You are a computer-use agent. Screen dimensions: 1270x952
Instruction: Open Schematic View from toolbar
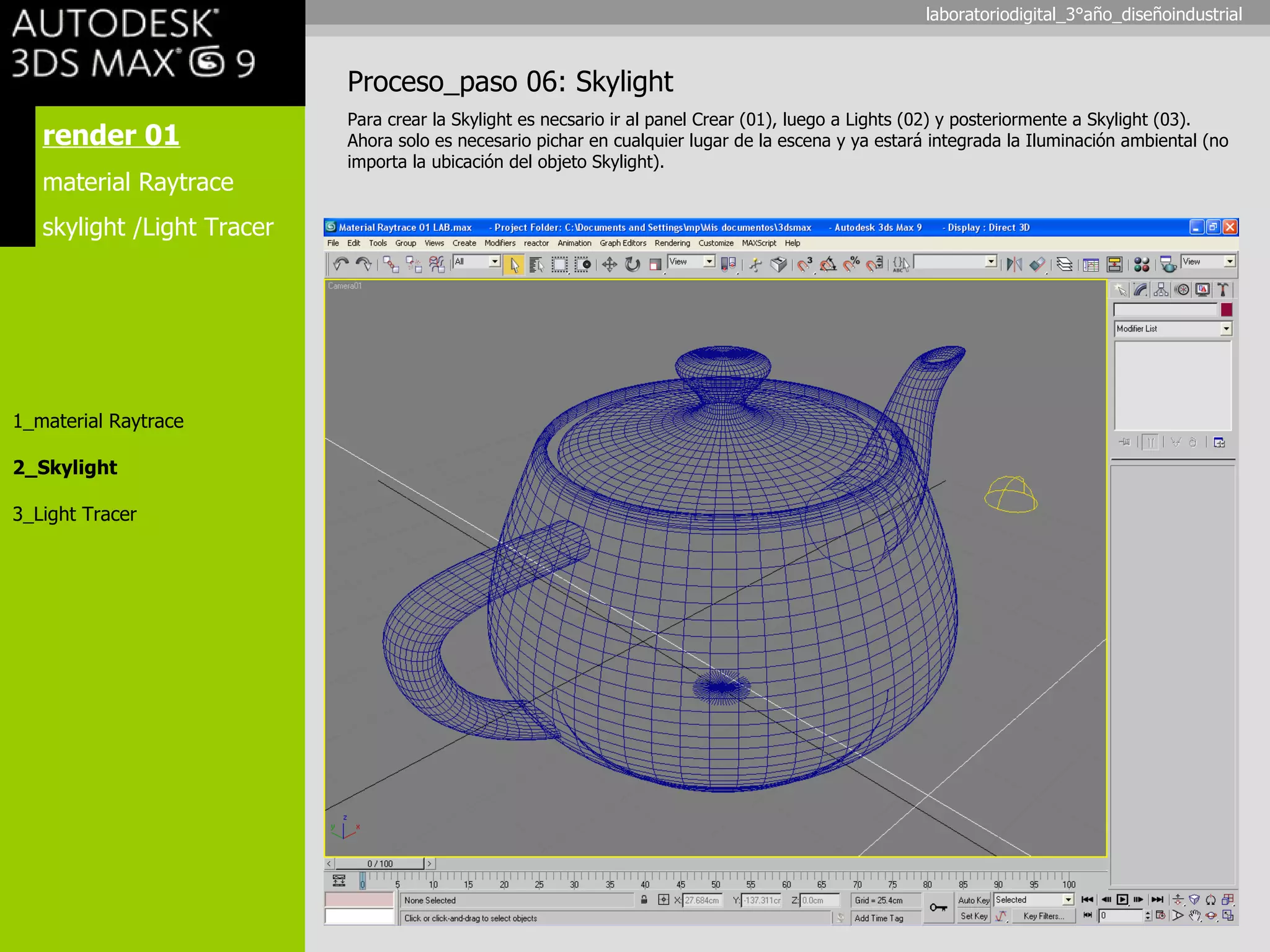[1114, 265]
